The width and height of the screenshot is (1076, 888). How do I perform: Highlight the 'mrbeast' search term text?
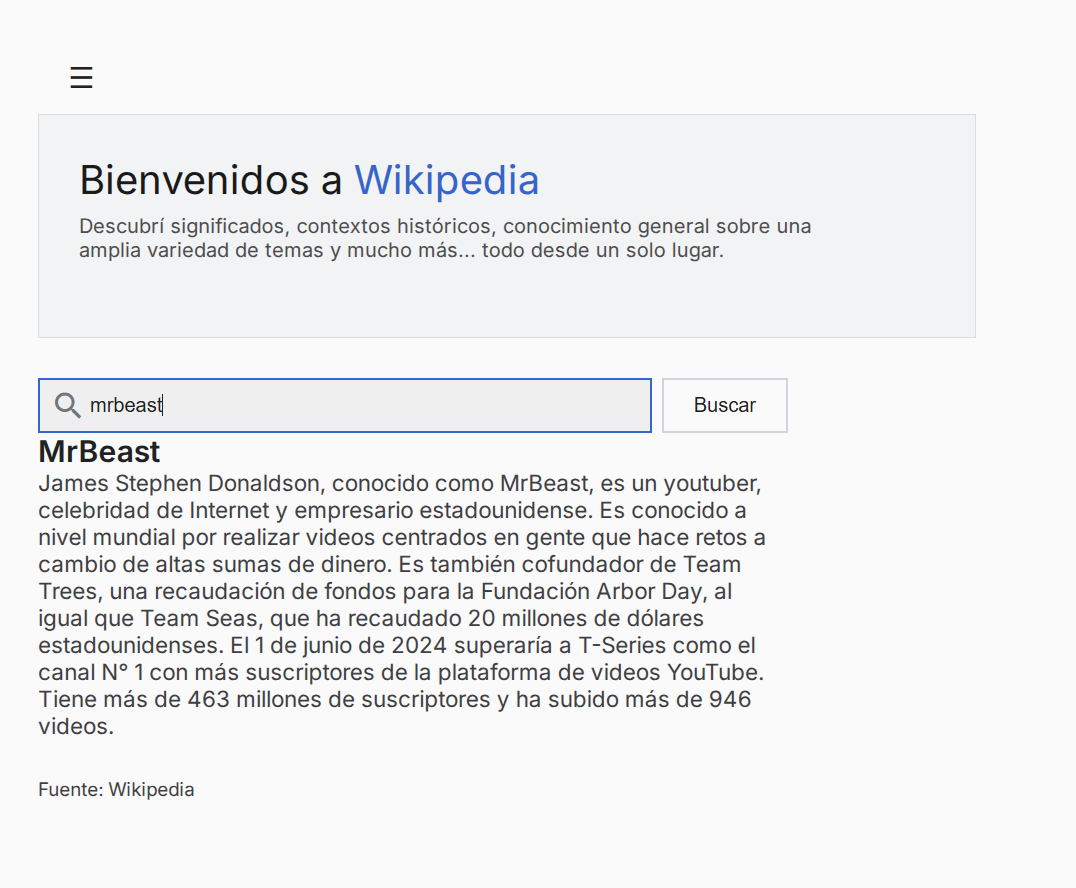pos(125,405)
